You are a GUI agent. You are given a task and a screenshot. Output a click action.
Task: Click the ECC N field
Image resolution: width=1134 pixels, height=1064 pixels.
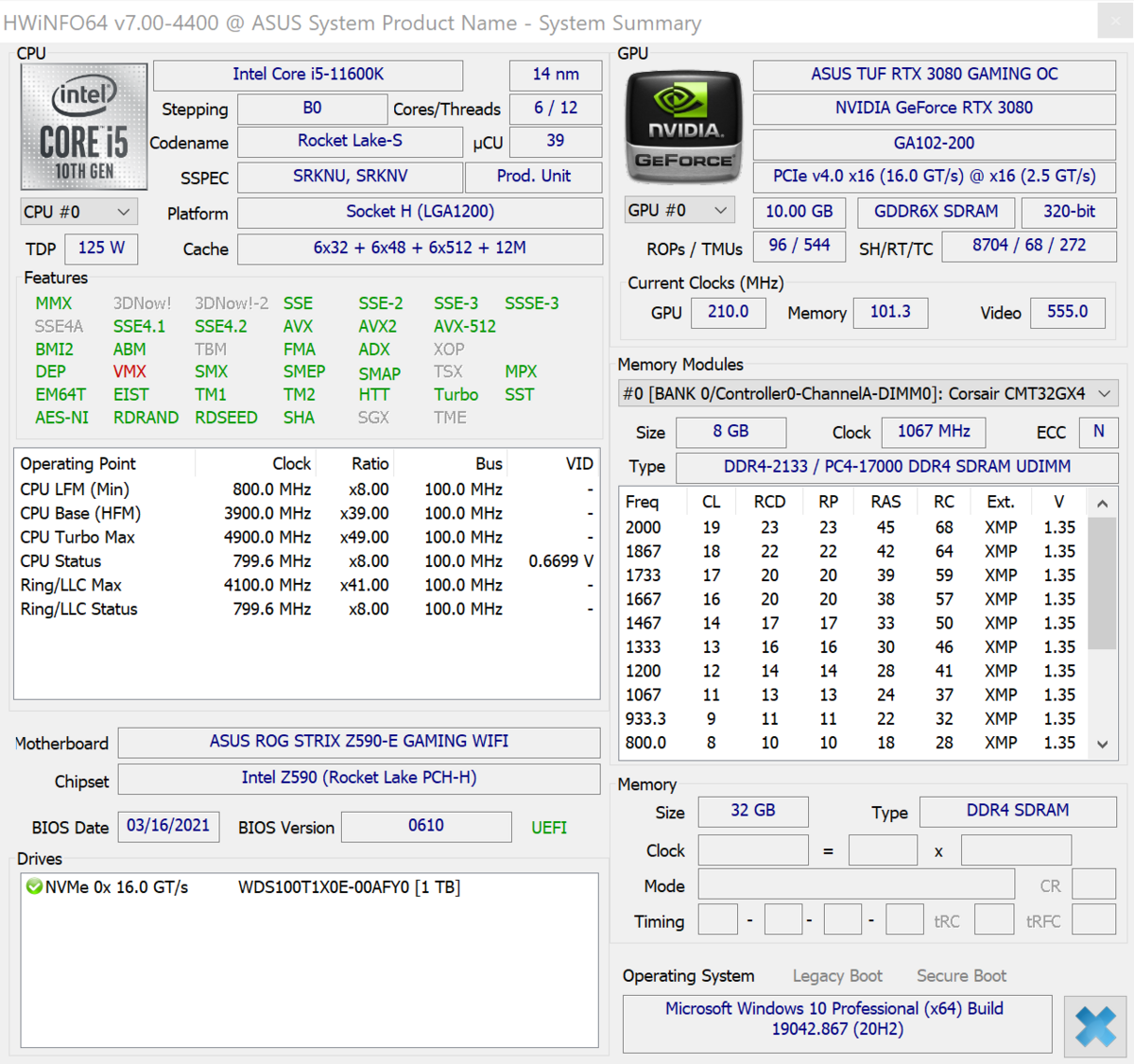click(1099, 432)
